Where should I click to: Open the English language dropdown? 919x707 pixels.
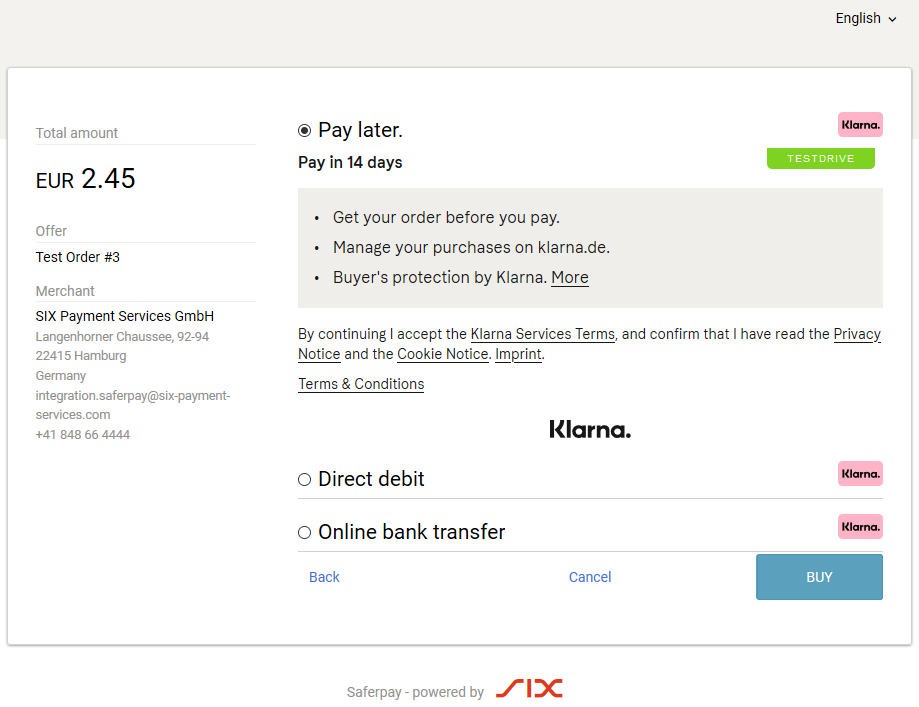pos(866,19)
